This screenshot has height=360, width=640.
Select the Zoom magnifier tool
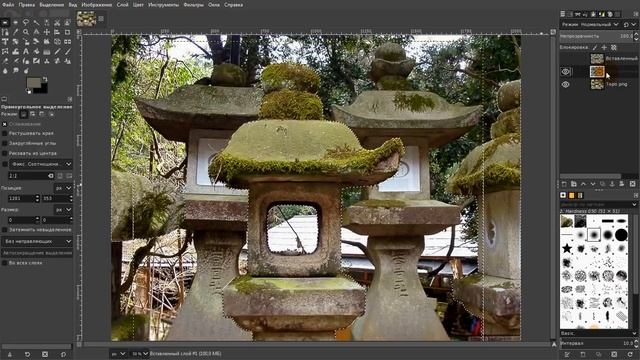pyautogui.click(x=26, y=32)
